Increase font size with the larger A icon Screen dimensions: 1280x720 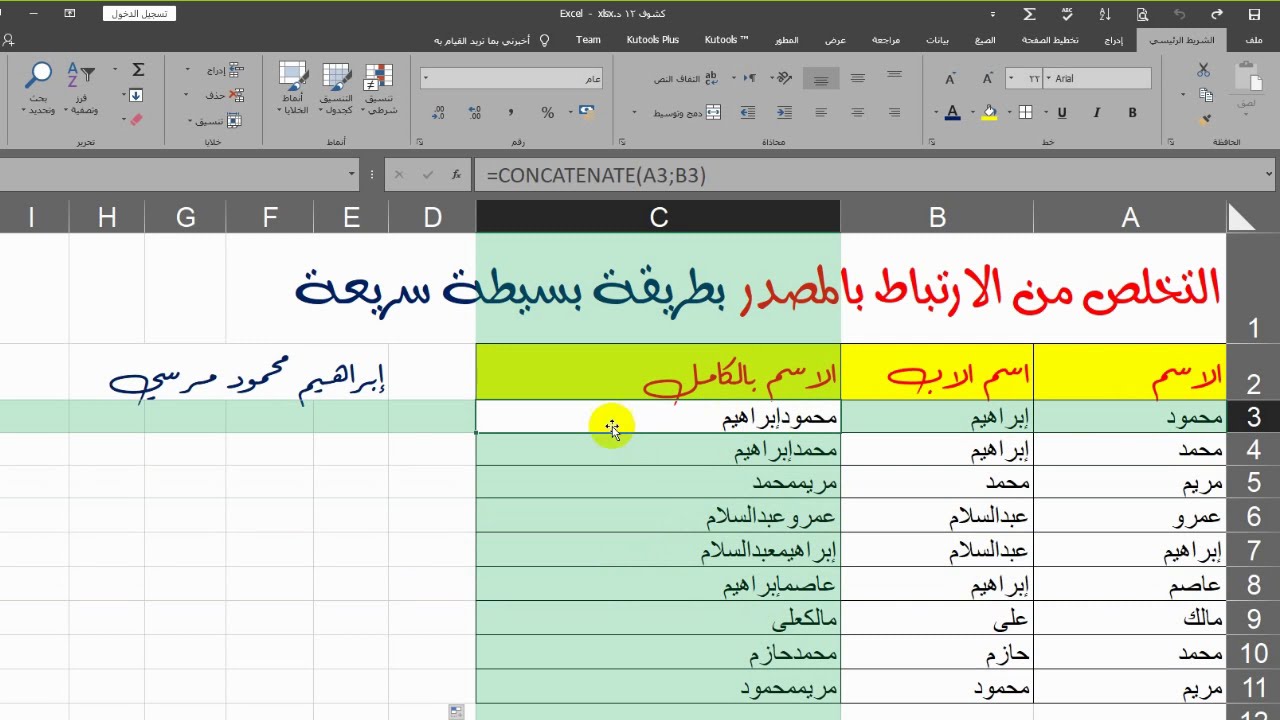click(x=987, y=78)
